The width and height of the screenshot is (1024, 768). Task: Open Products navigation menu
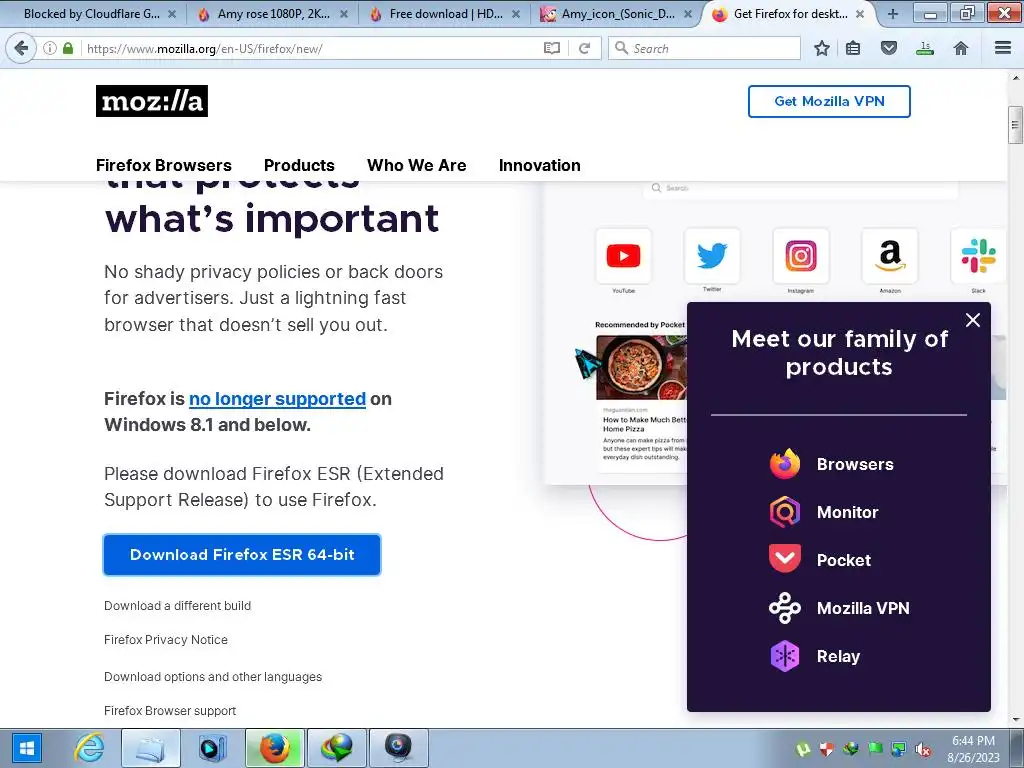coord(299,165)
